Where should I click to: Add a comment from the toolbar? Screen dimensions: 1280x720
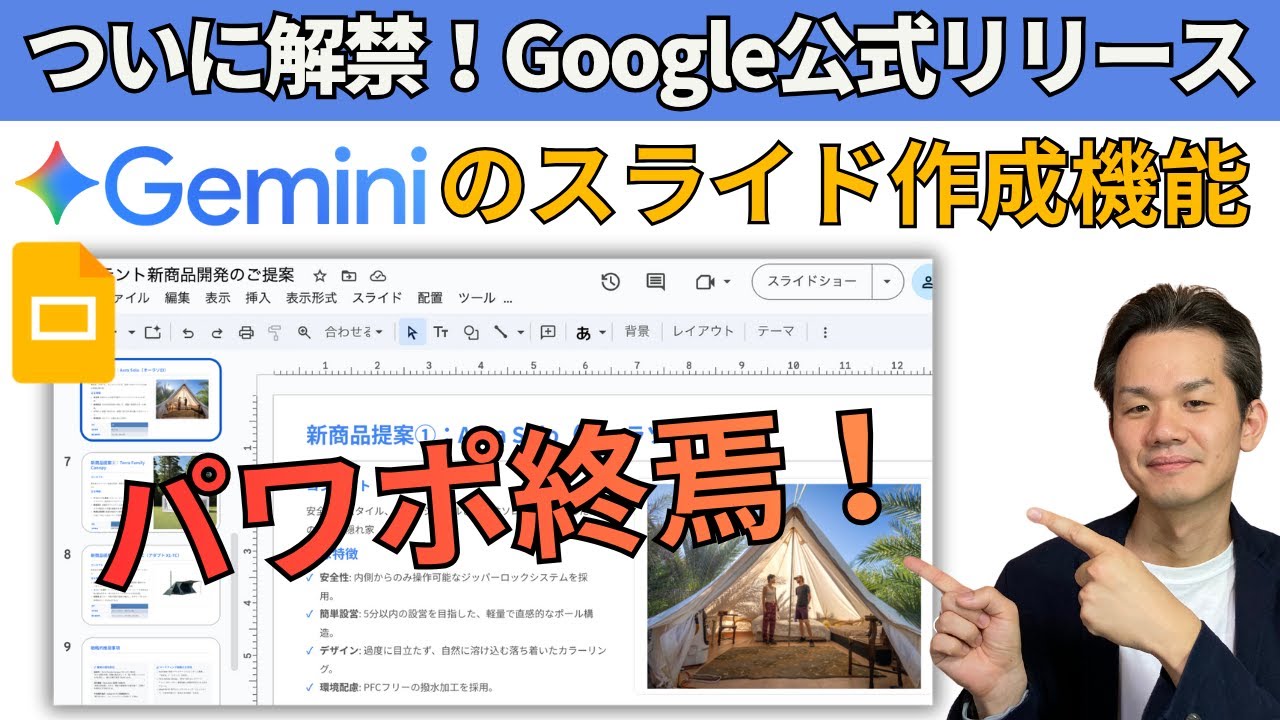[548, 333]
